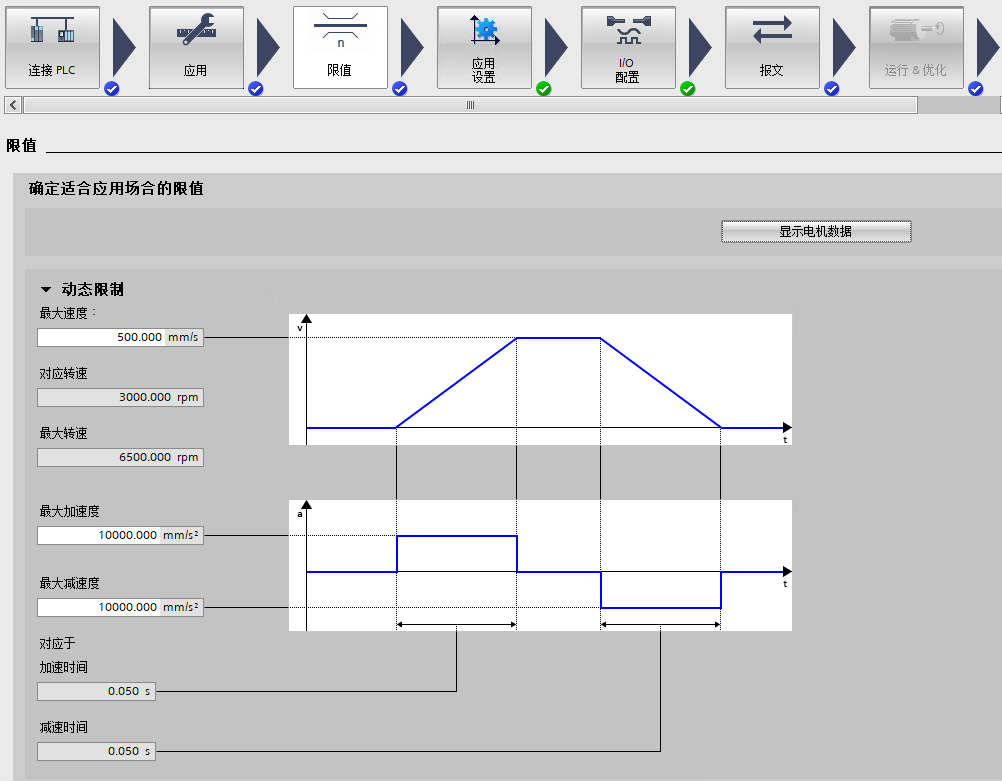The width and height of the screenshot is (1002, 781).
Task: Click the 最大减速度 label
Action: [x=70, y=584]
